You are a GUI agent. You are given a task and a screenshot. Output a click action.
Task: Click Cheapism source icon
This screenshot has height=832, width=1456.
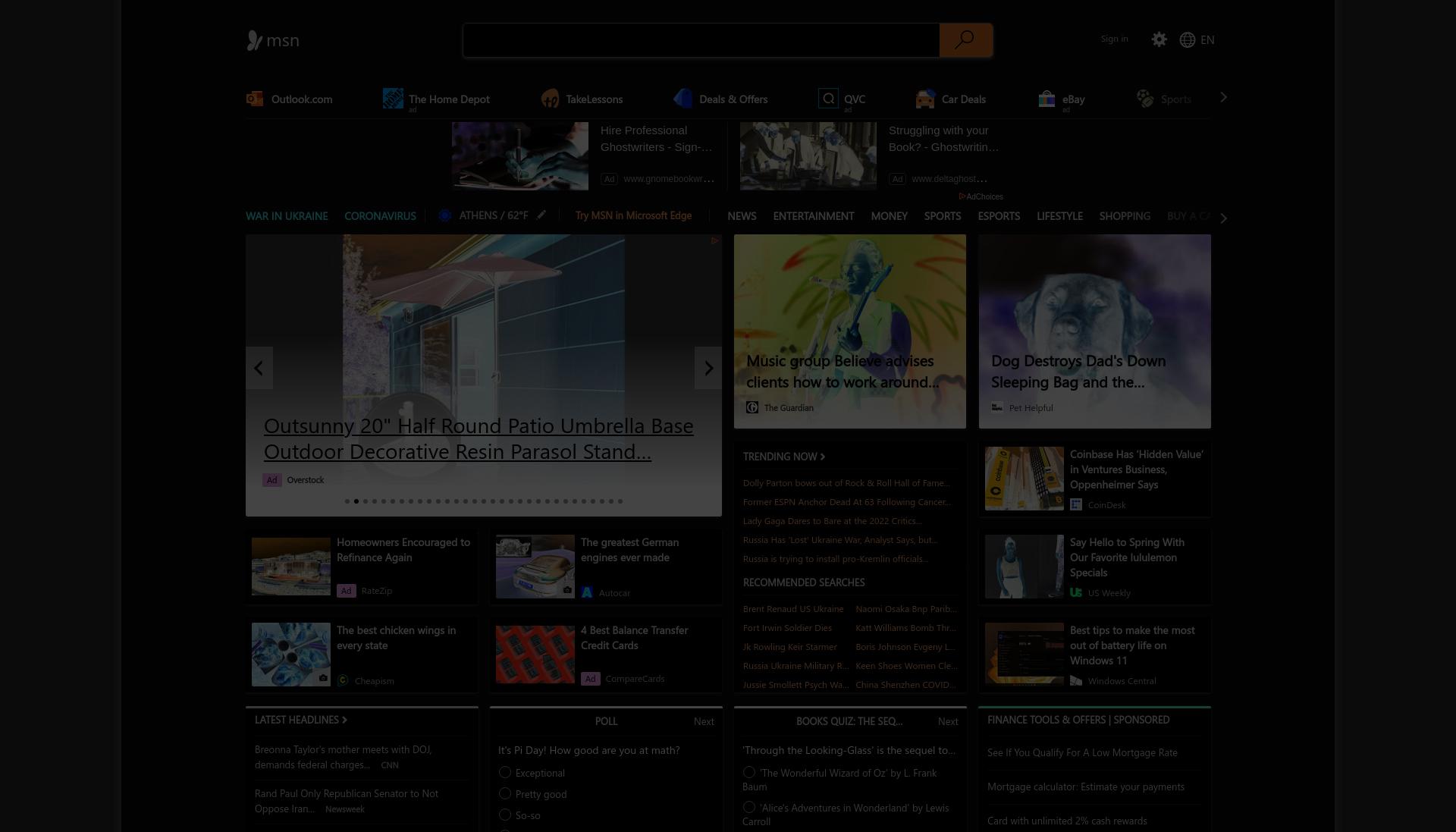tap(343, 680)
